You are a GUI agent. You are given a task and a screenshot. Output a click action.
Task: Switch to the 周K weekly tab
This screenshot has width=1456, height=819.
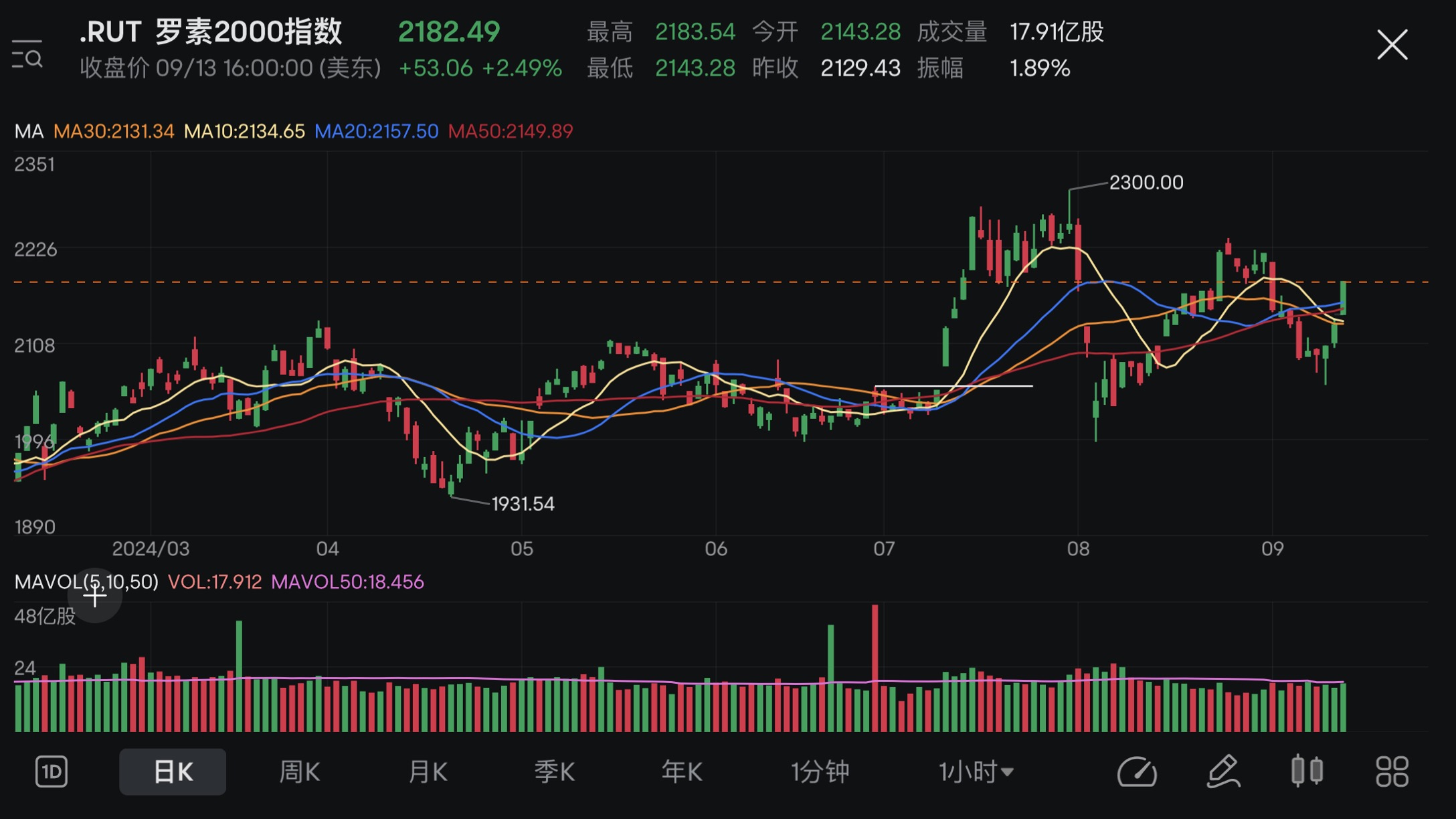[299, 771]
